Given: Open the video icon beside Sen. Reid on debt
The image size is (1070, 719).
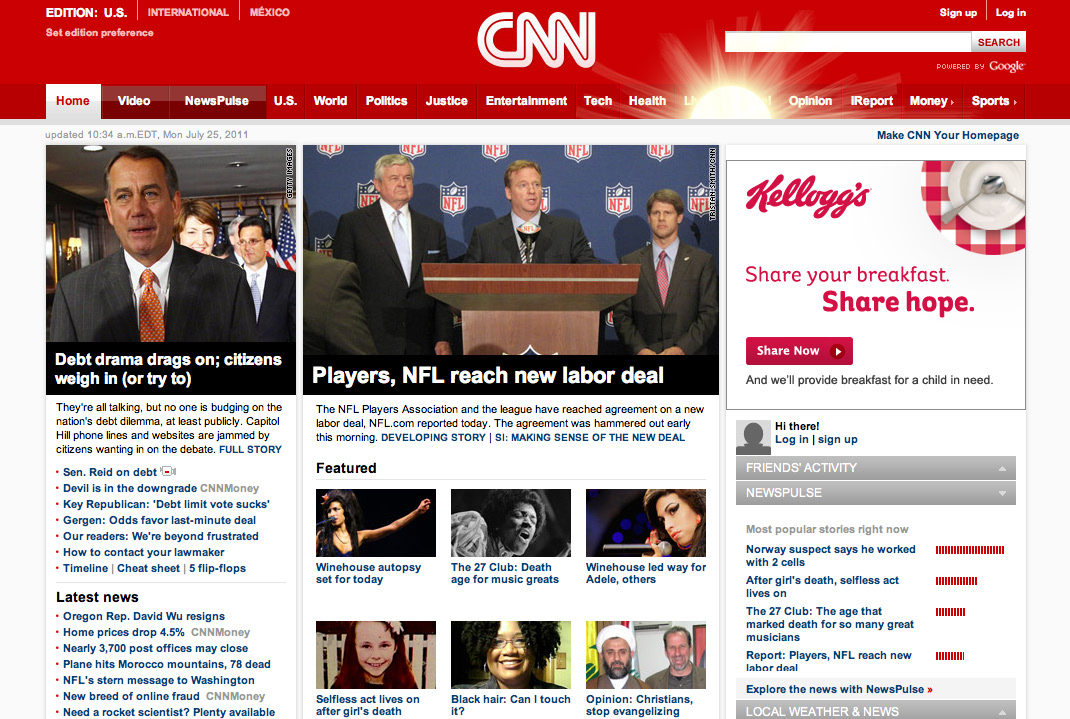Looking at the screenshot, I should pos(169,471).
